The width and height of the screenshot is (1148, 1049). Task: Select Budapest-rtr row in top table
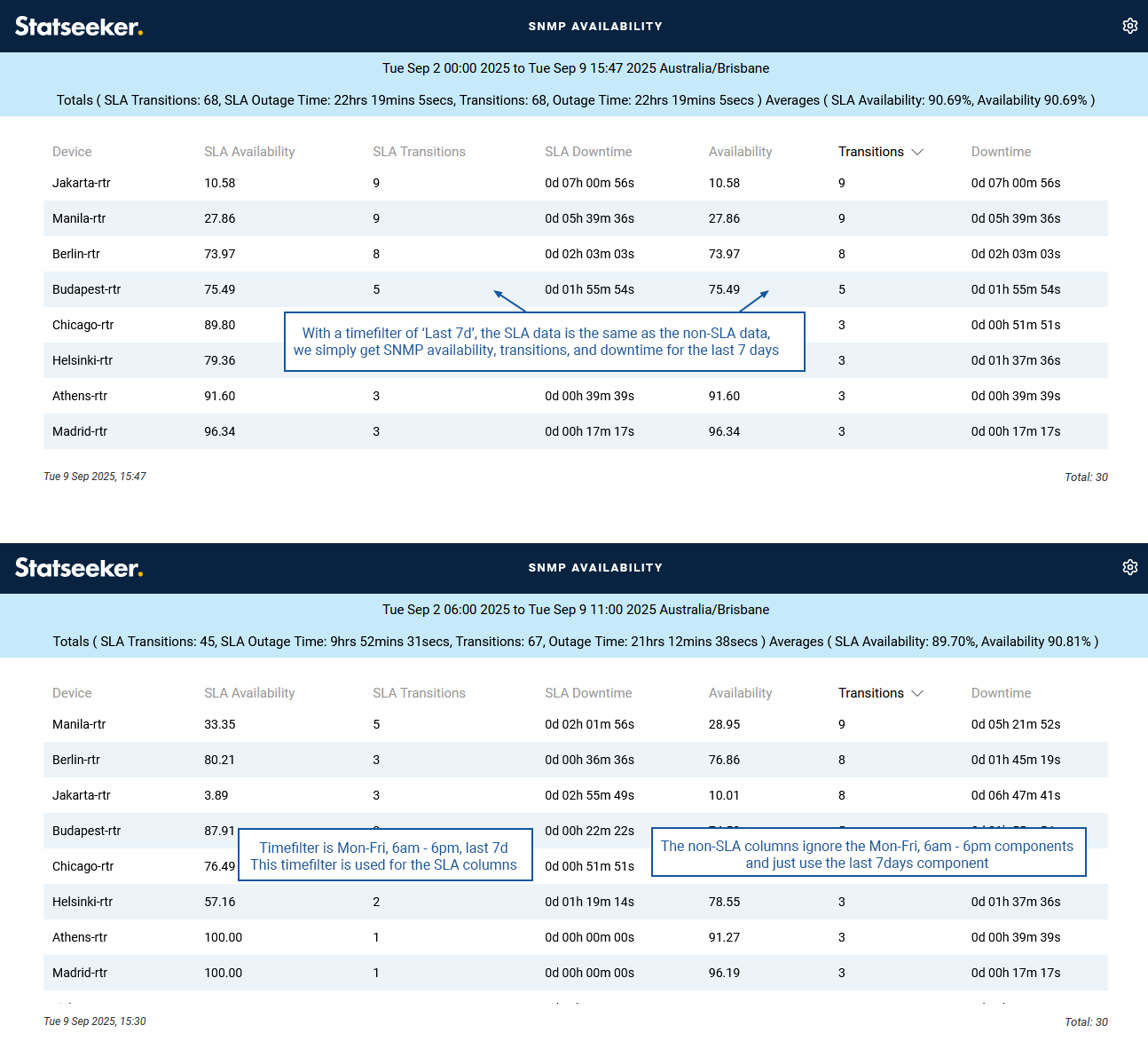click(87, 289)
